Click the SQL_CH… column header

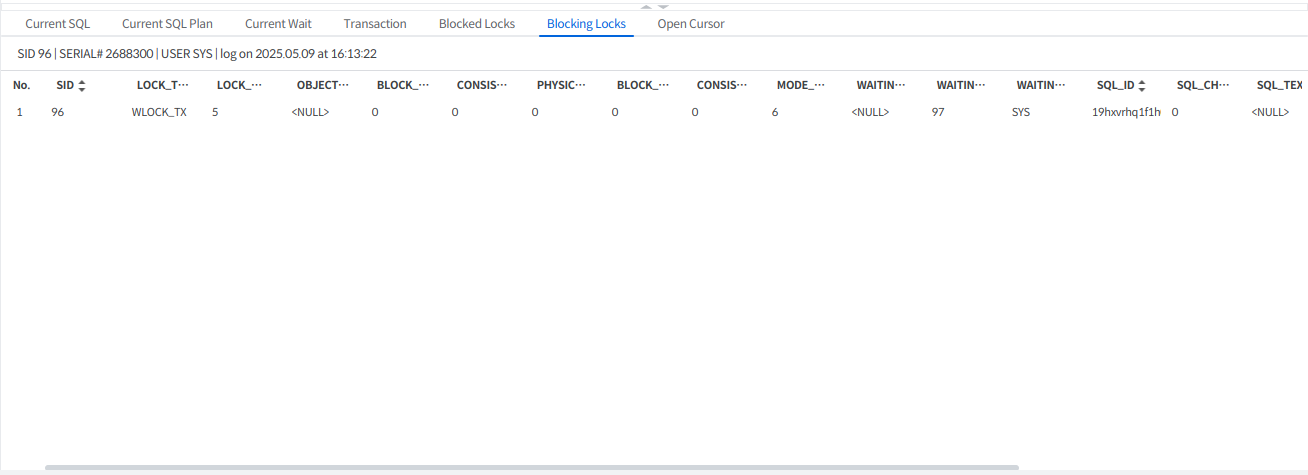(x=1202, y=86)
